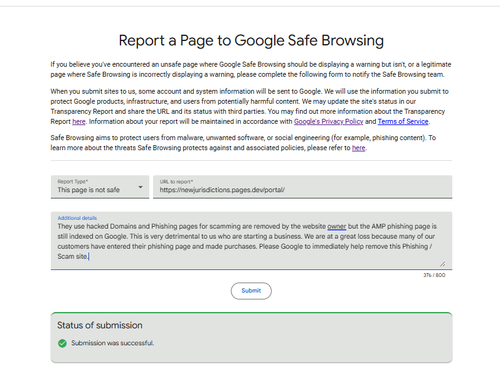
Task: Open the Terms of Service link
Action: pos(403,121)
